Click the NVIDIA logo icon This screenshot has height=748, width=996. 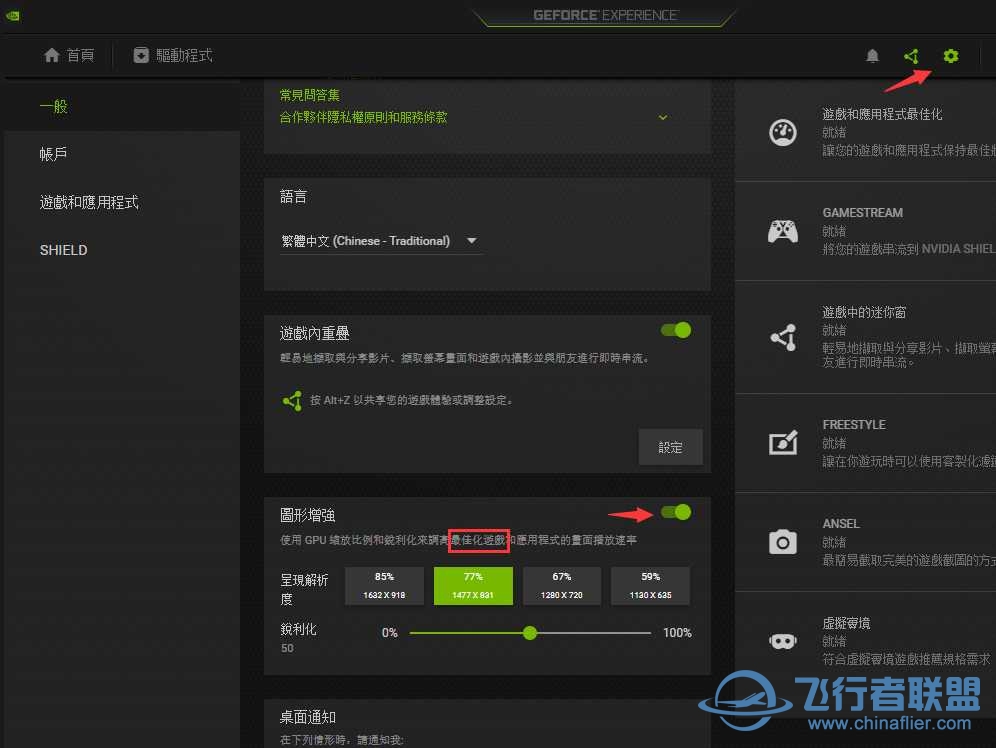point(13,16)
